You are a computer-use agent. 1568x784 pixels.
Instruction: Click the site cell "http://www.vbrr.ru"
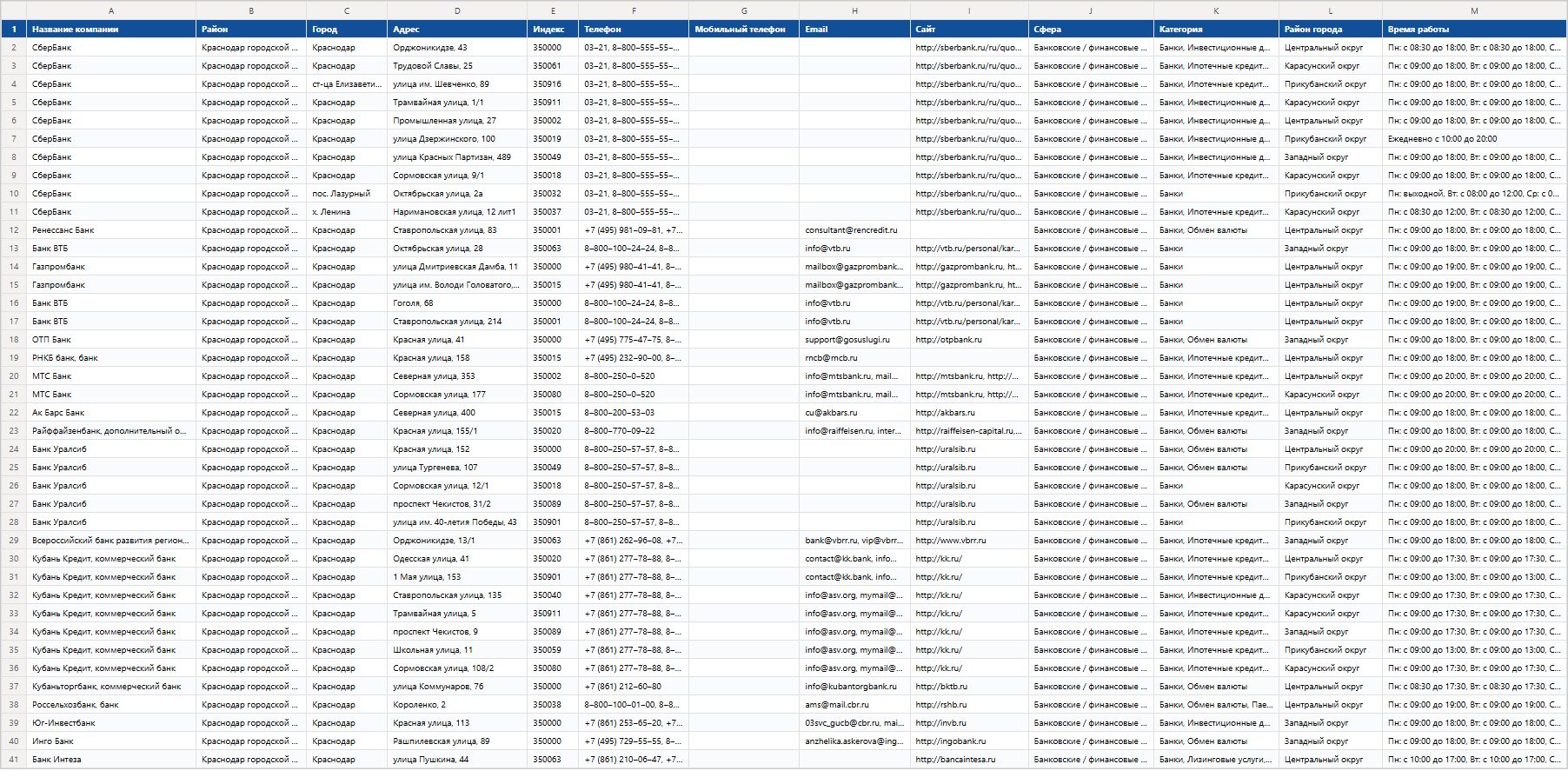(969, 541)
